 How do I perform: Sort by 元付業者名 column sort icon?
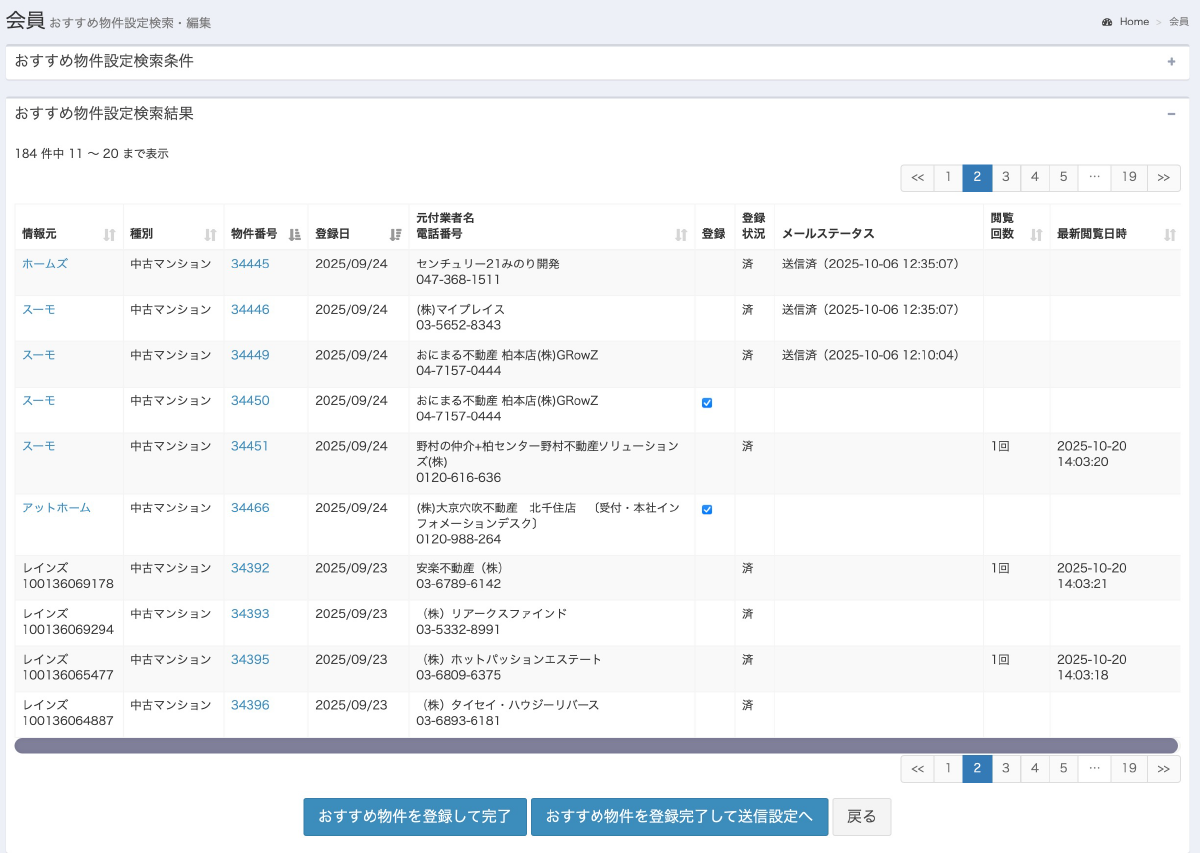tap(681, 234)
